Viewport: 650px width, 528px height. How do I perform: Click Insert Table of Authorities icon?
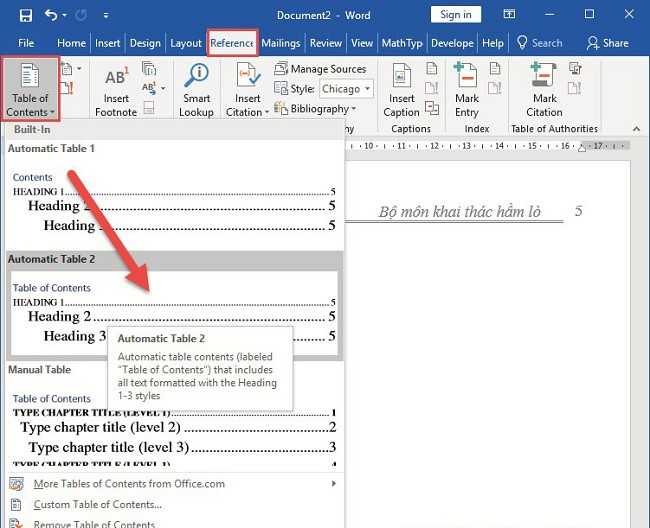(x=575, y=68)
